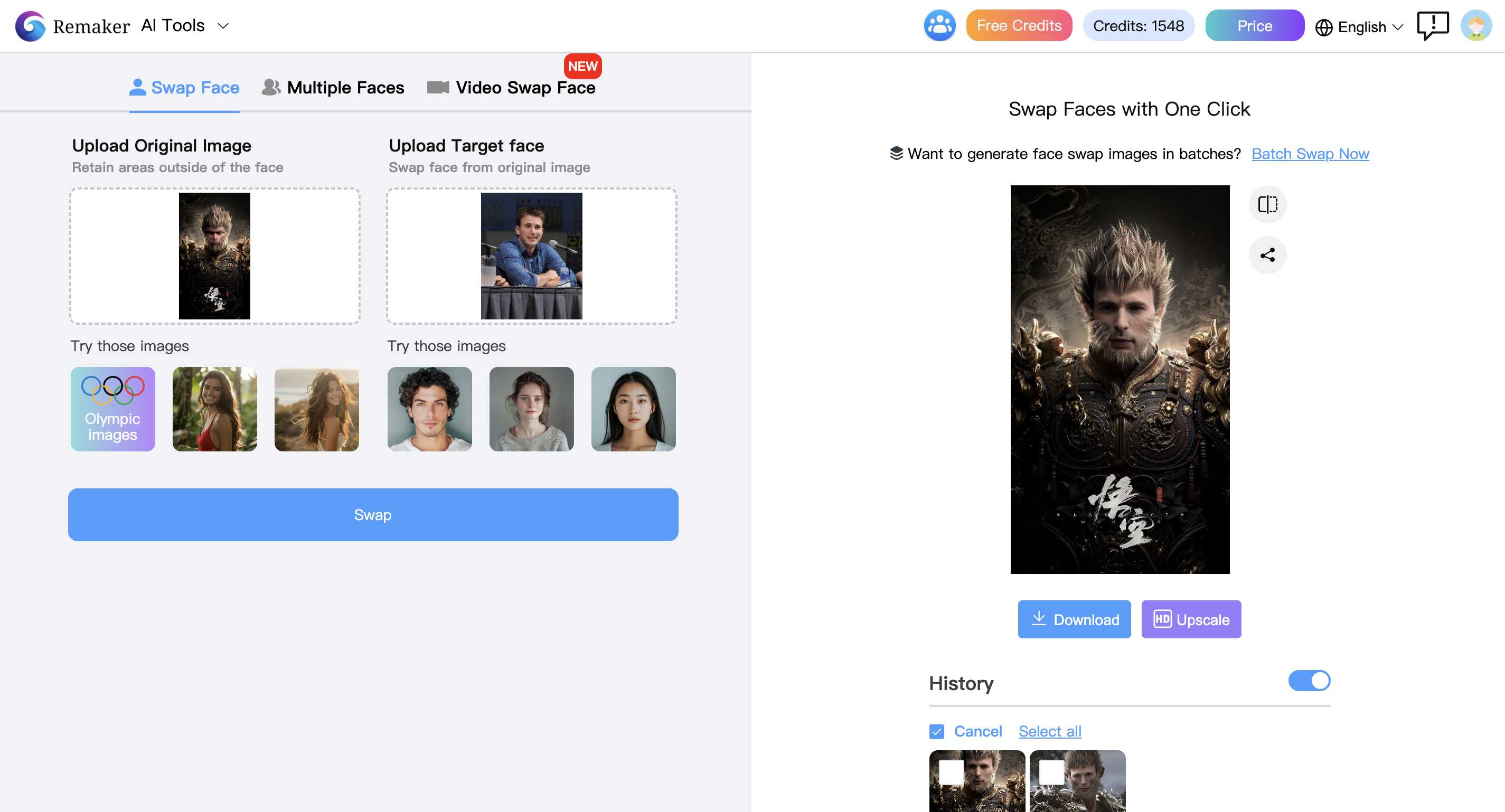Choose the Olympic images sample tile
Image resolution: width=1505 pixels, height=812 pixels.
click(x=113, y=409)
